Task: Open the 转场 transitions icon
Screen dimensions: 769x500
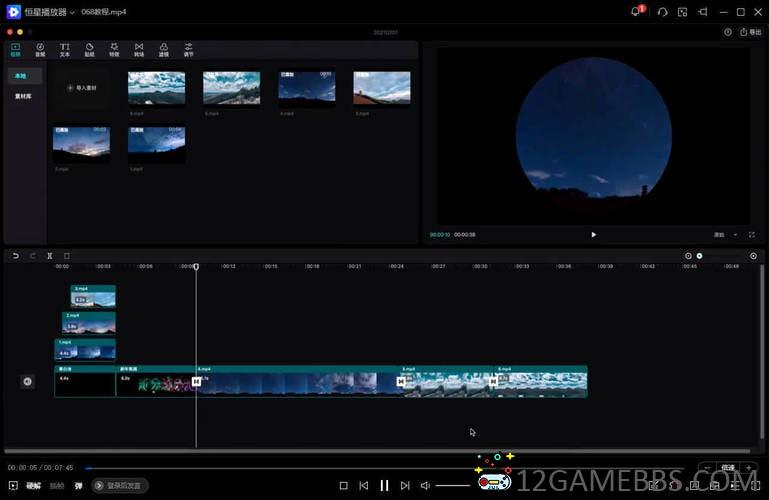Action: (139, 49)
